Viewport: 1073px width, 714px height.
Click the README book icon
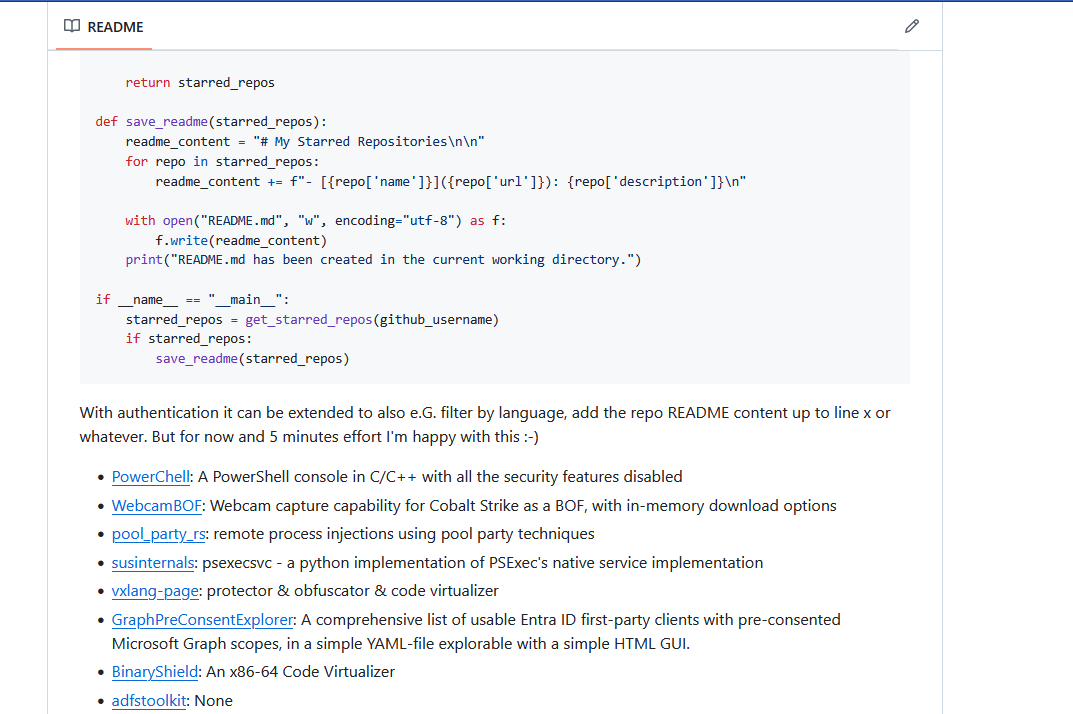[72, 27]
